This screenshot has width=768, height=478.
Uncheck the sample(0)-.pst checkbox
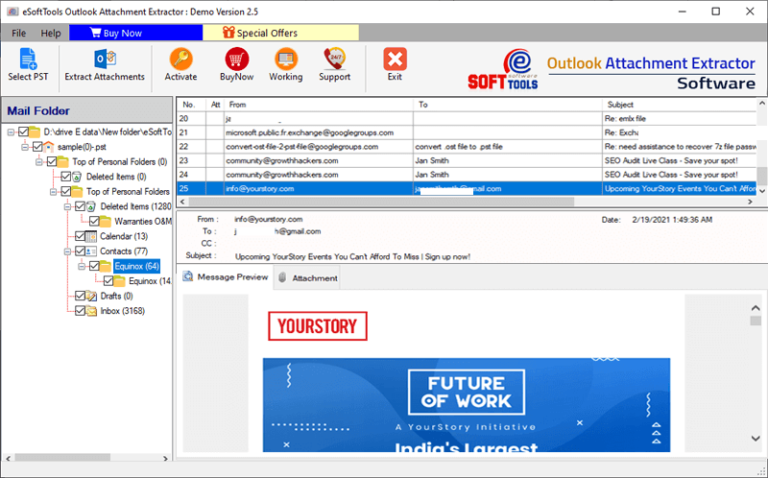[37, 146]
